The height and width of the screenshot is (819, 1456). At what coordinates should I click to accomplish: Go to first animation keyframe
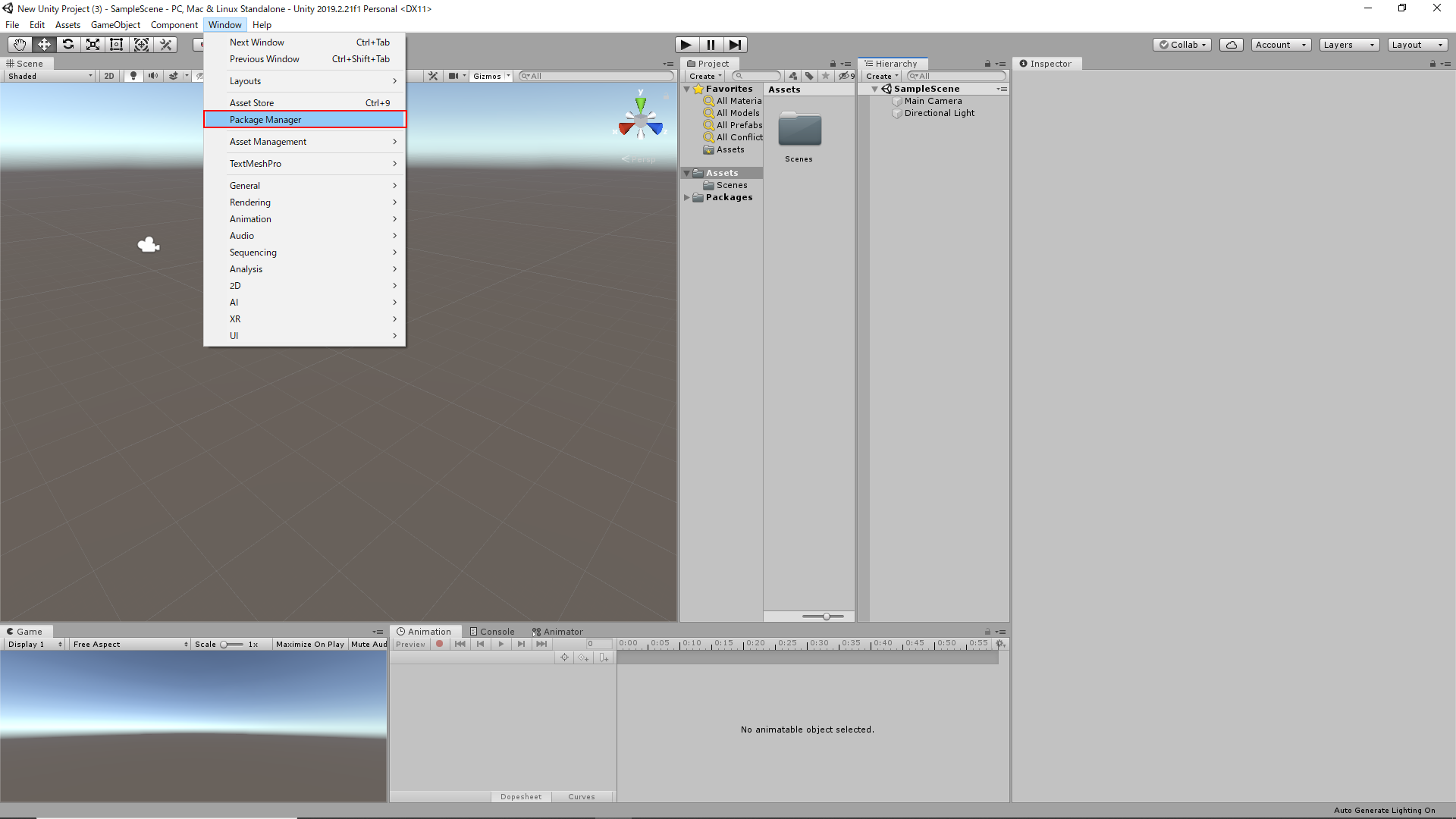[460, 644]
